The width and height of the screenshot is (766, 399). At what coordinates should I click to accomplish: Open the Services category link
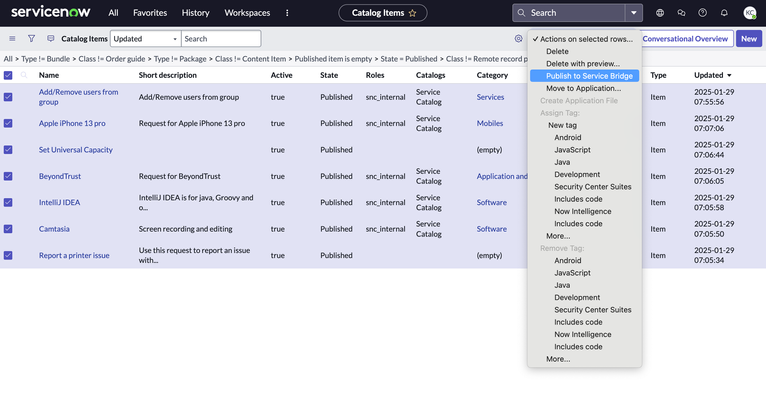pos(490,97)
